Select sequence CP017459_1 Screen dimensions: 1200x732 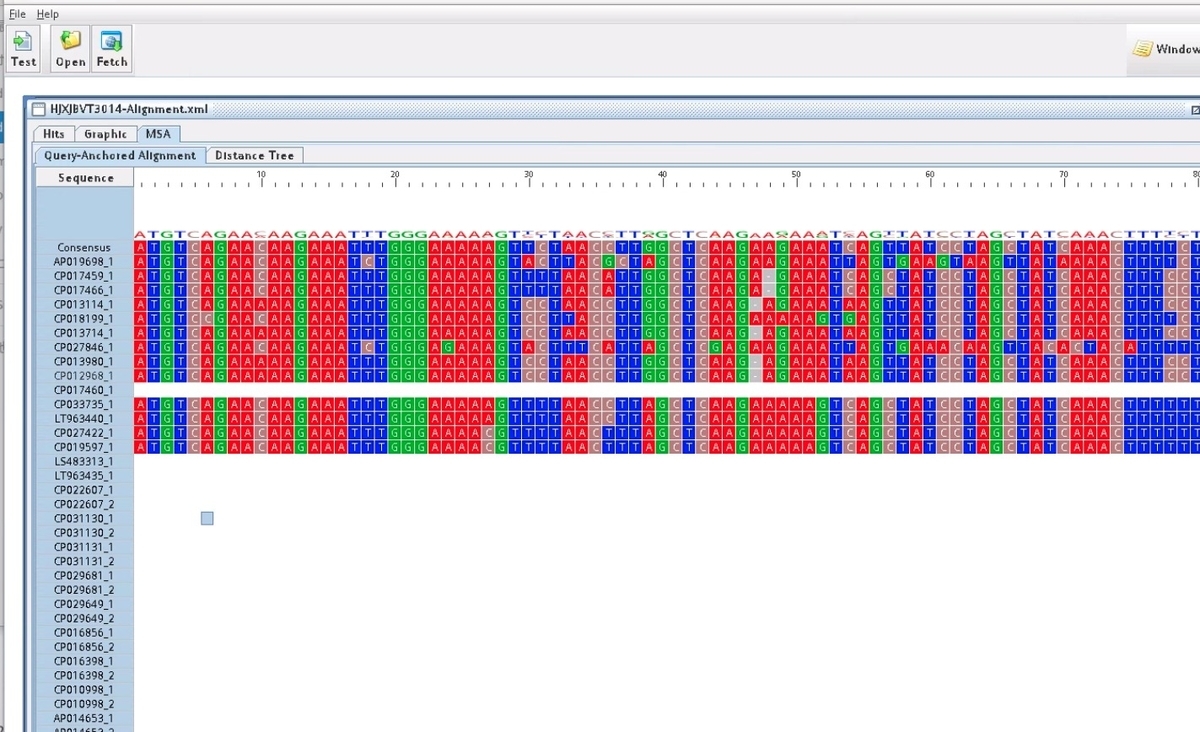tap(84, 275)
